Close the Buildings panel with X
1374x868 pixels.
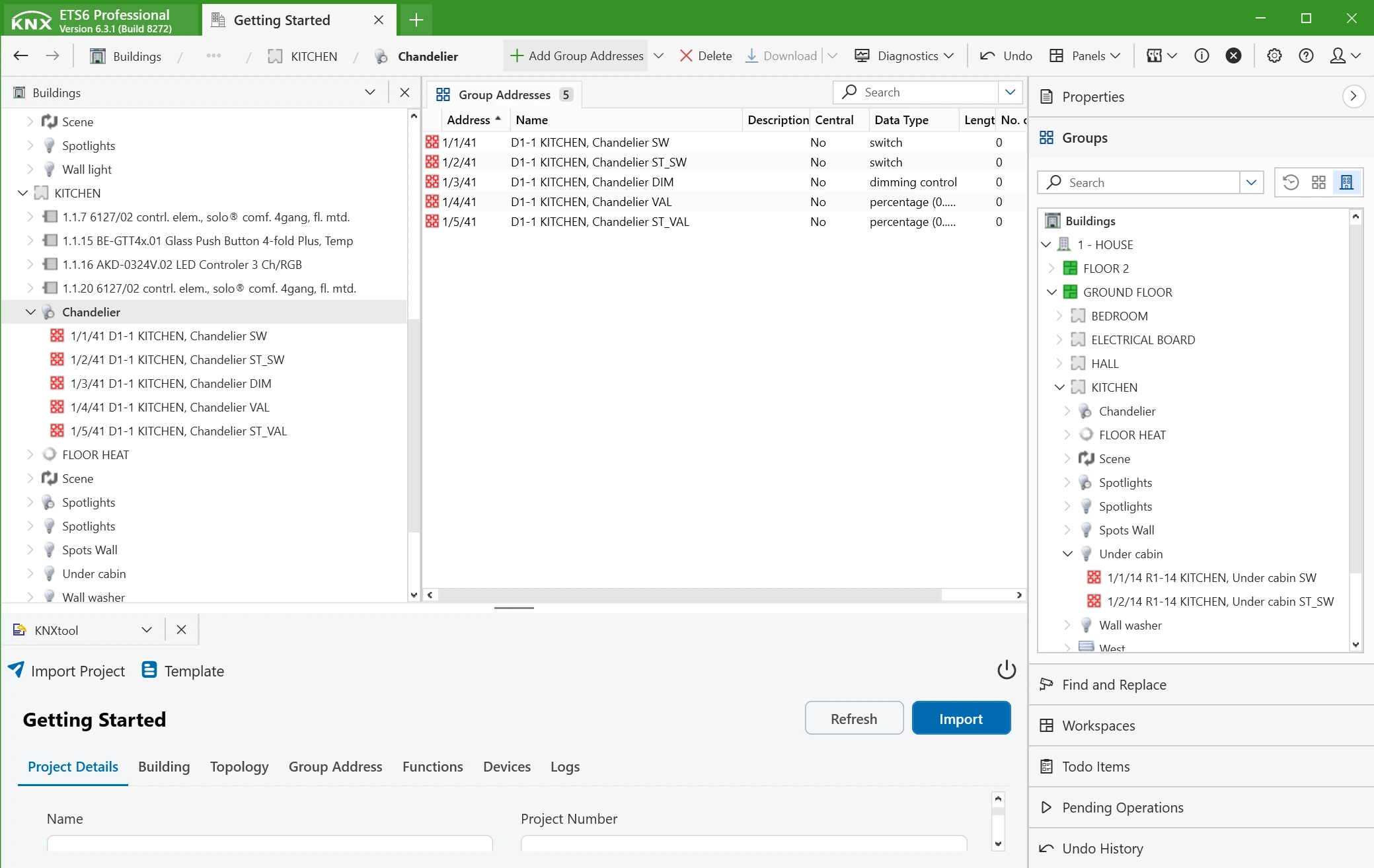pyautogui.click(x=404, y=92)
